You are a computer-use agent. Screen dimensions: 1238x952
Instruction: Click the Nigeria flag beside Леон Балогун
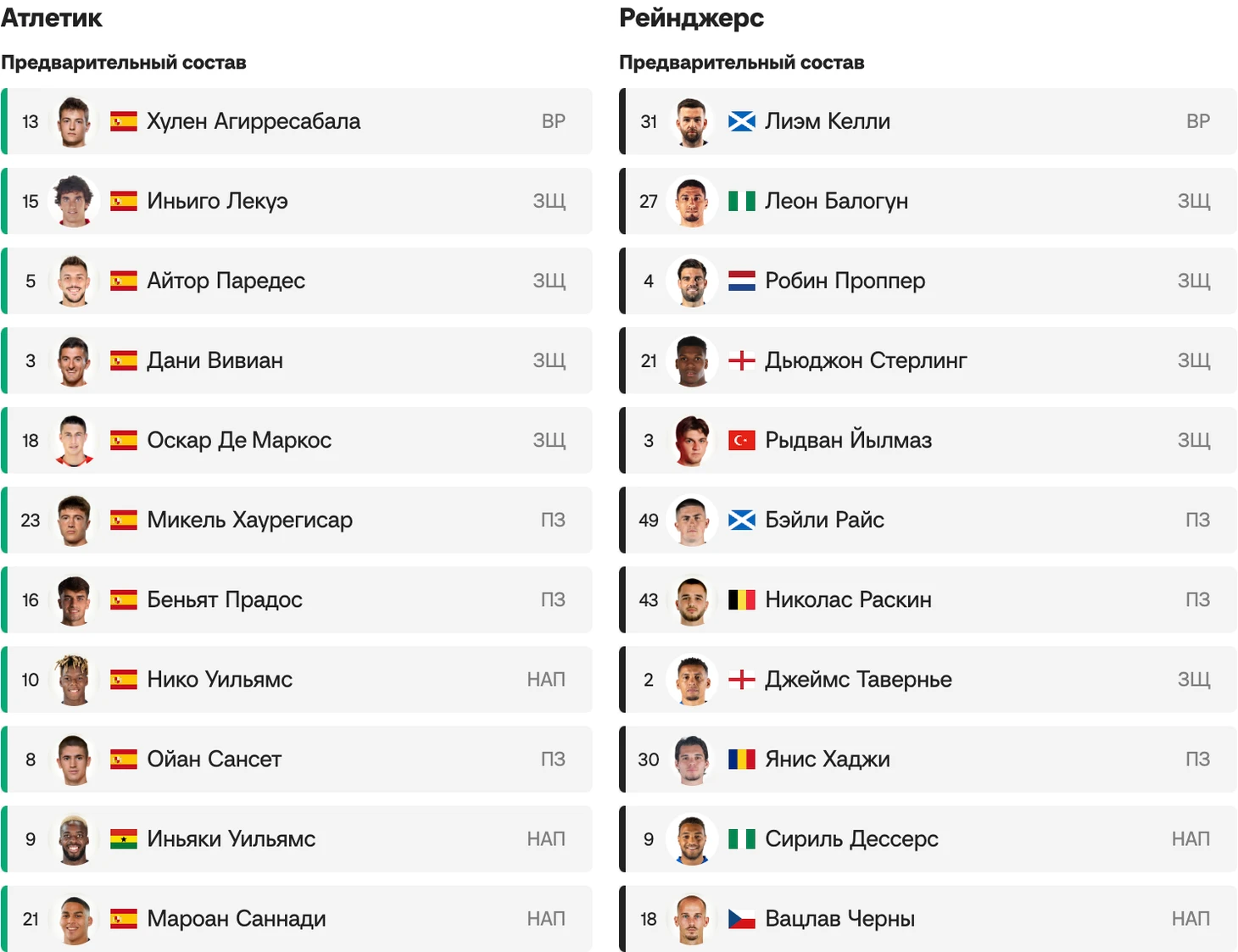[742, 202]
